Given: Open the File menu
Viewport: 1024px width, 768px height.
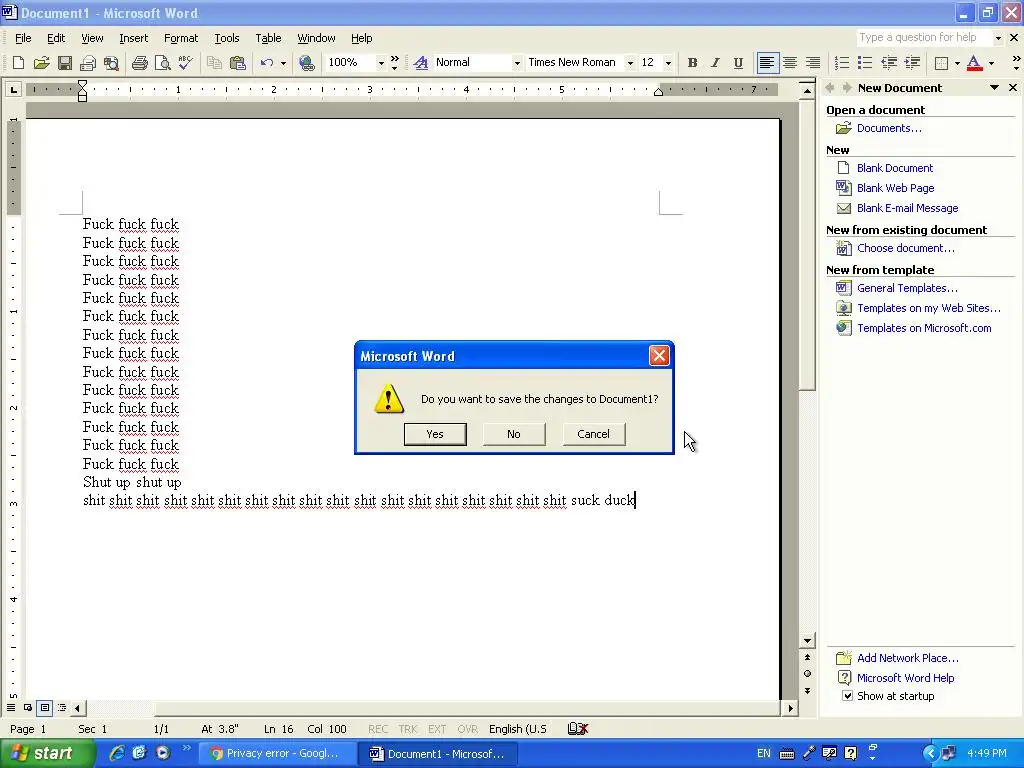Looking at the screenshot, I should [23, 38].
